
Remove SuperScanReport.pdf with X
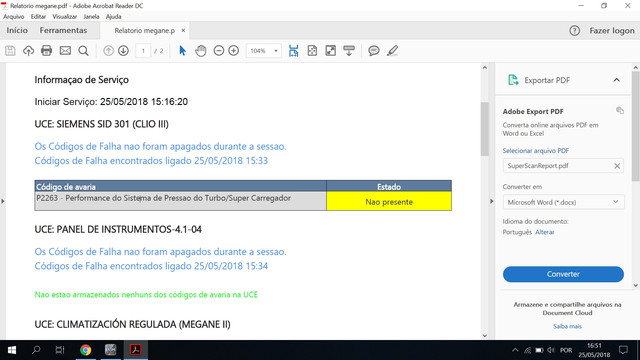(x=617, y=166)
